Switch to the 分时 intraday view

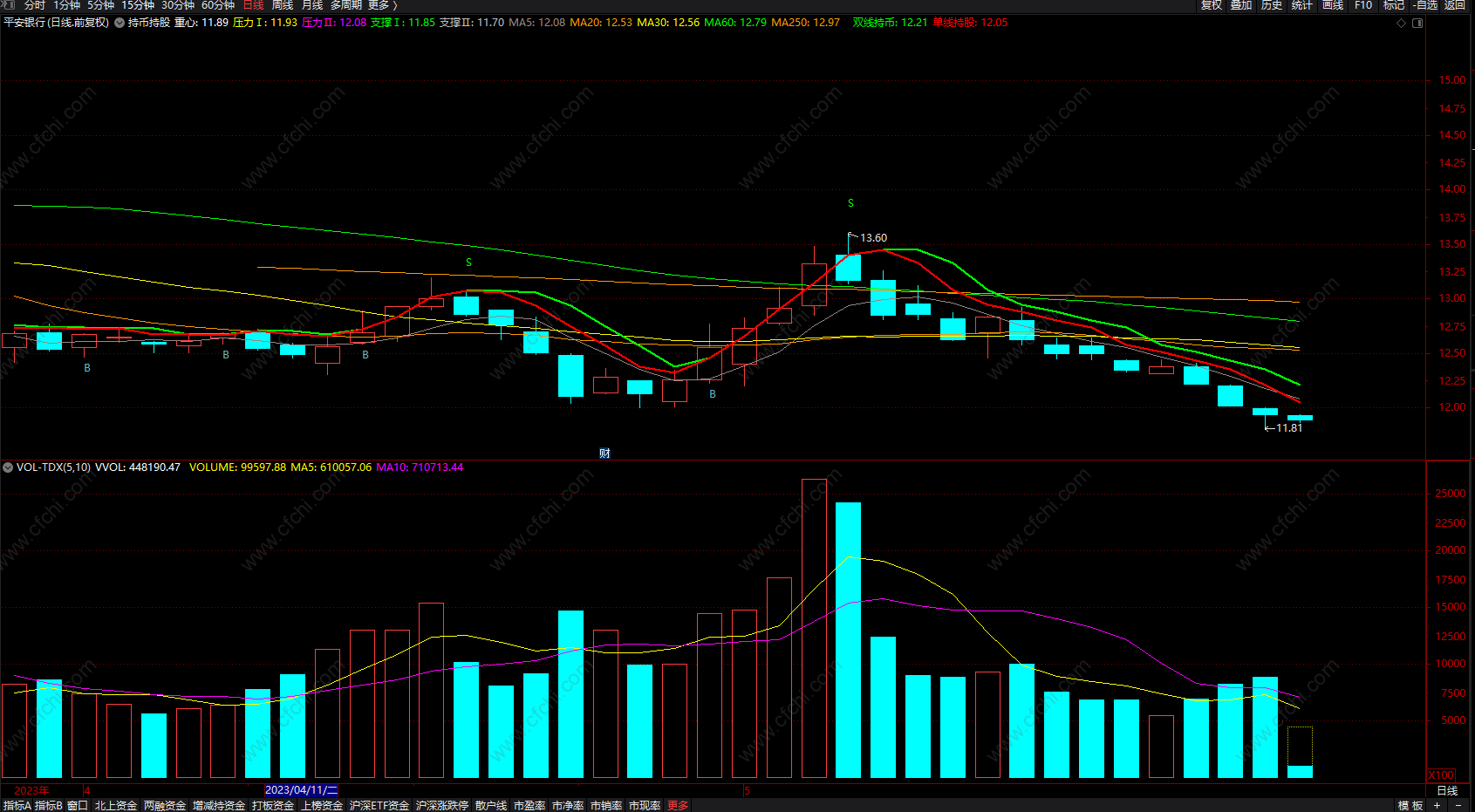[x=35, y=5]
